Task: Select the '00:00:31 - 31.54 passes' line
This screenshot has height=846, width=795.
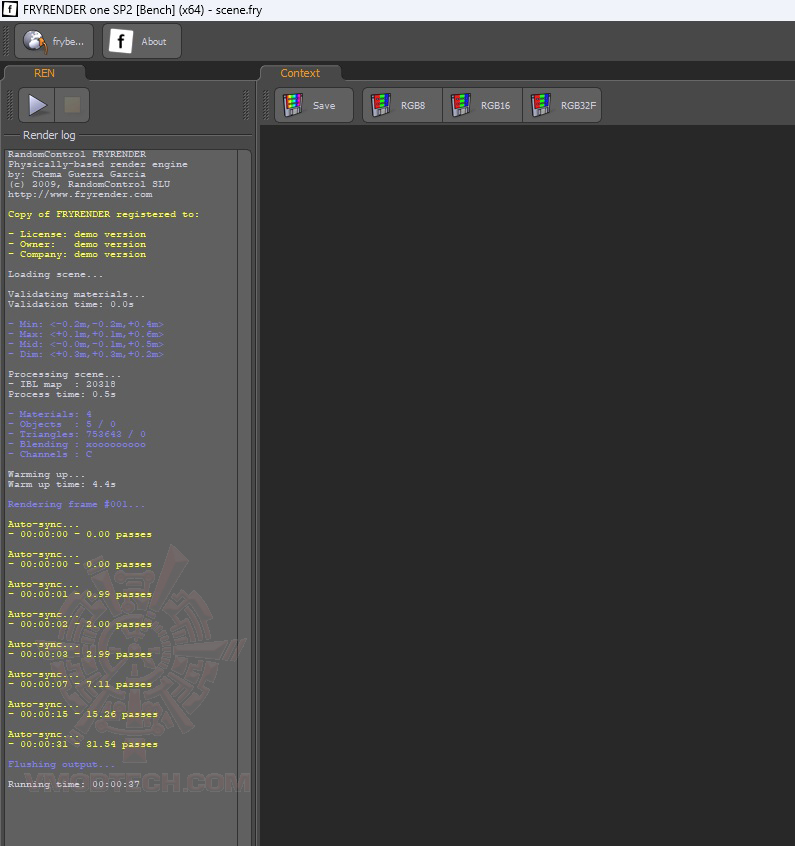Action: click(83, 745)
